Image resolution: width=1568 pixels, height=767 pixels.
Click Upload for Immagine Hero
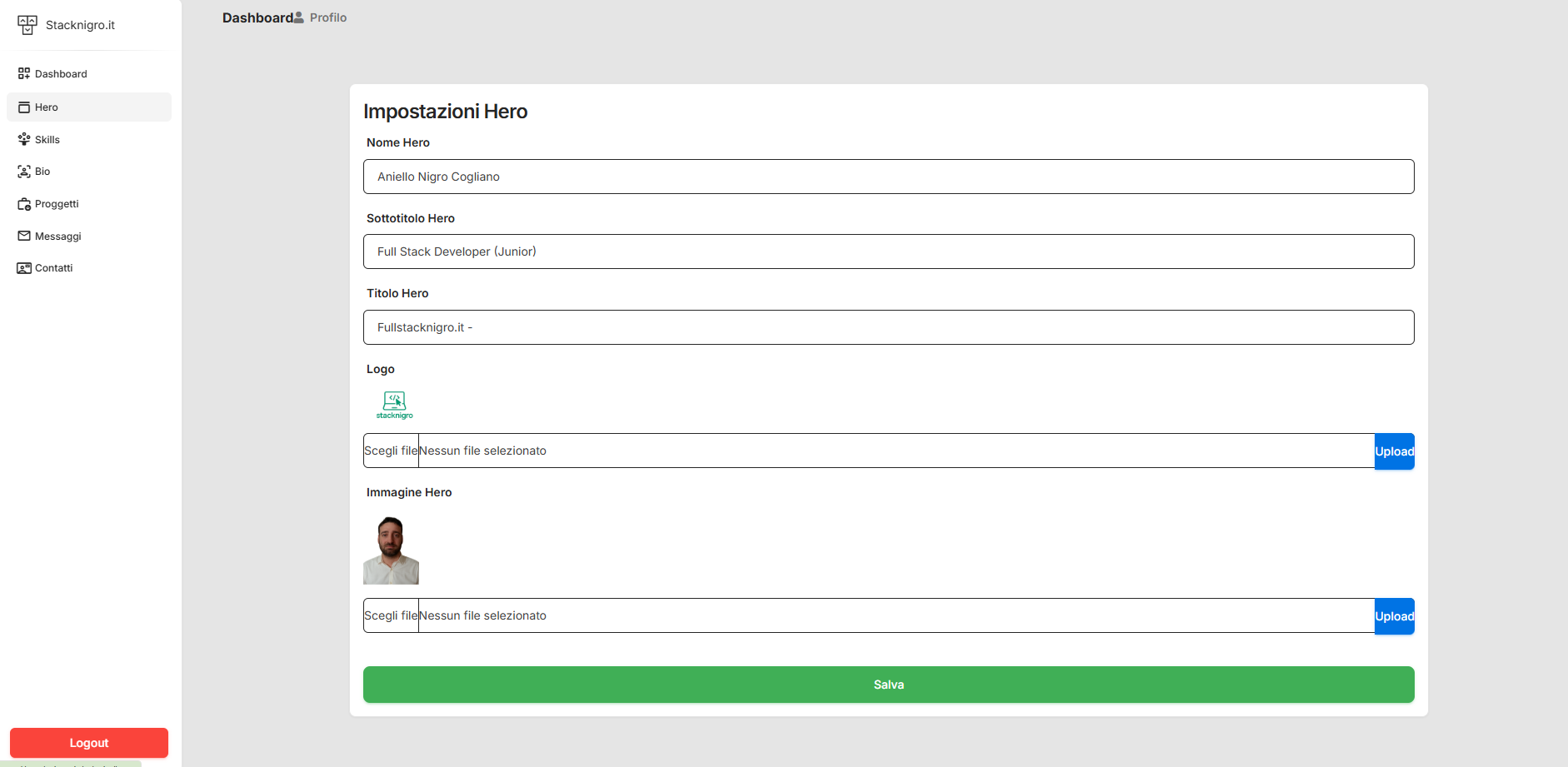[1394, 616]
